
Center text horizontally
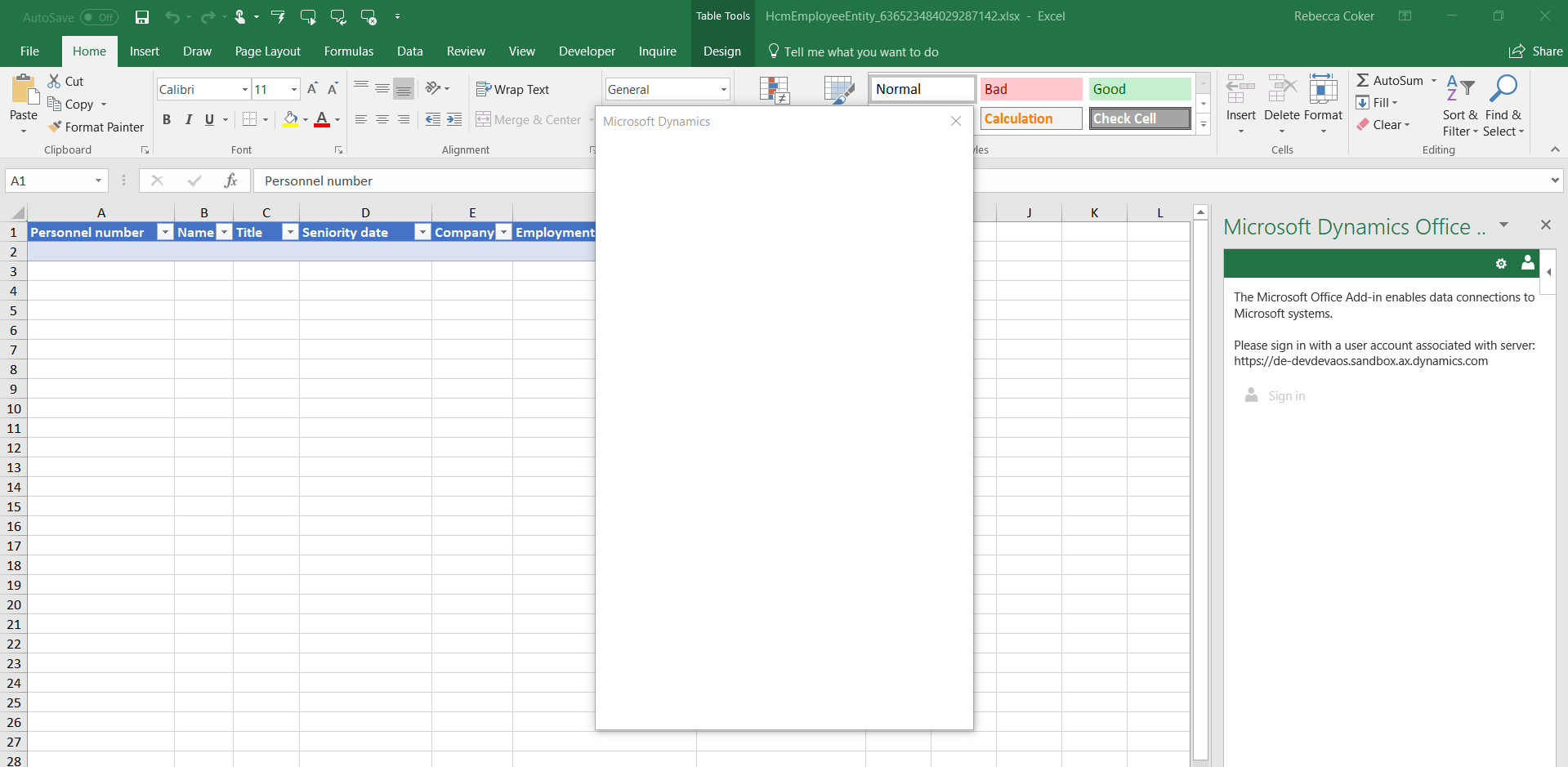tap(382, 119)
